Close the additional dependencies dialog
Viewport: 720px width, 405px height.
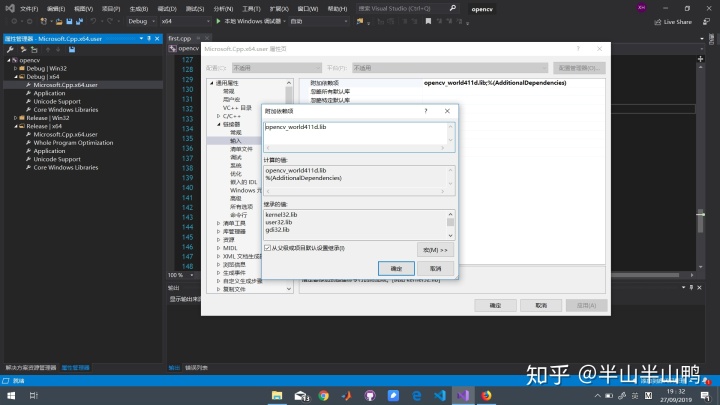tap(447, 111)
